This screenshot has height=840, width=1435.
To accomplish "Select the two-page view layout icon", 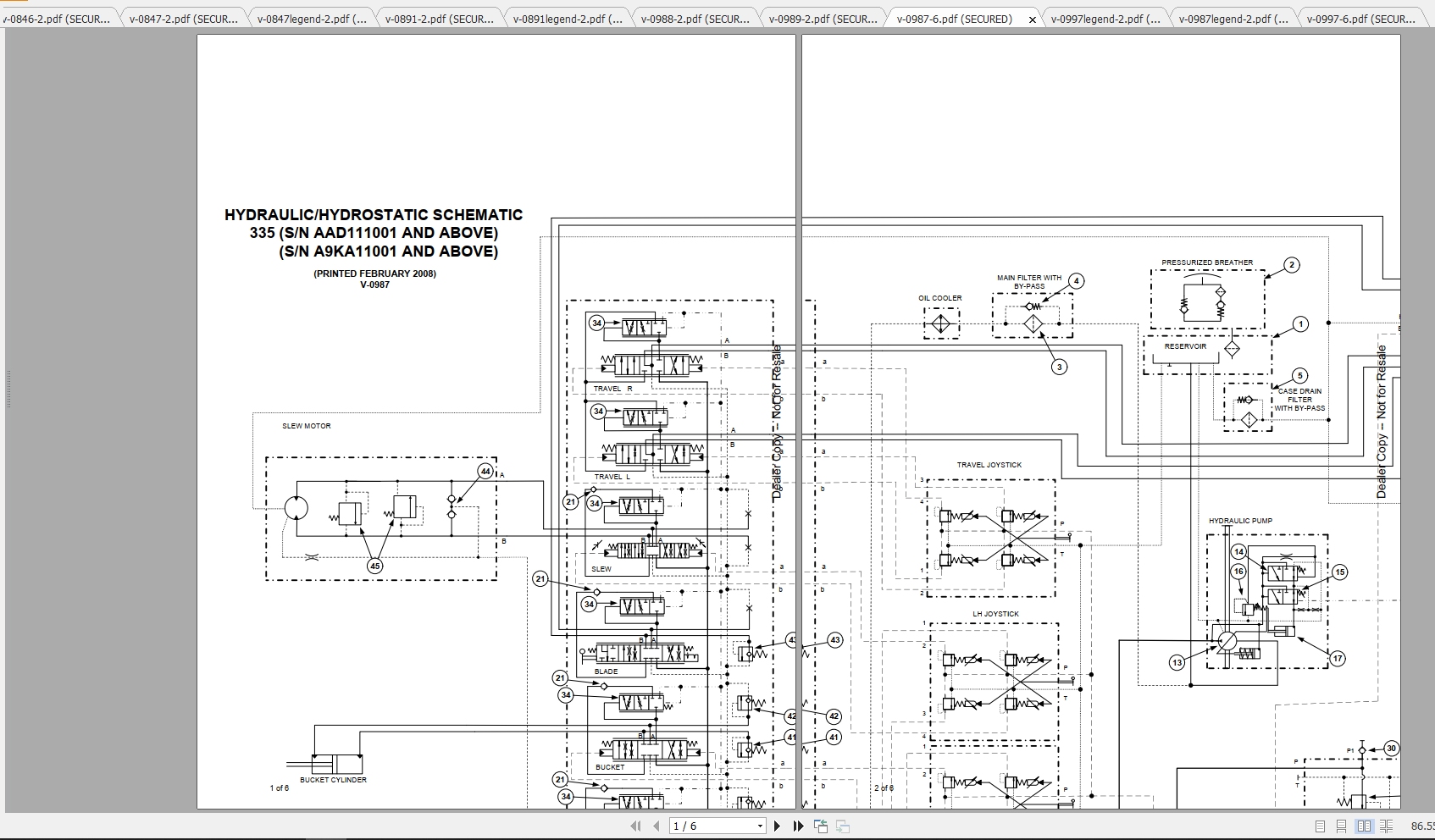I will [x=1364, y=826].
